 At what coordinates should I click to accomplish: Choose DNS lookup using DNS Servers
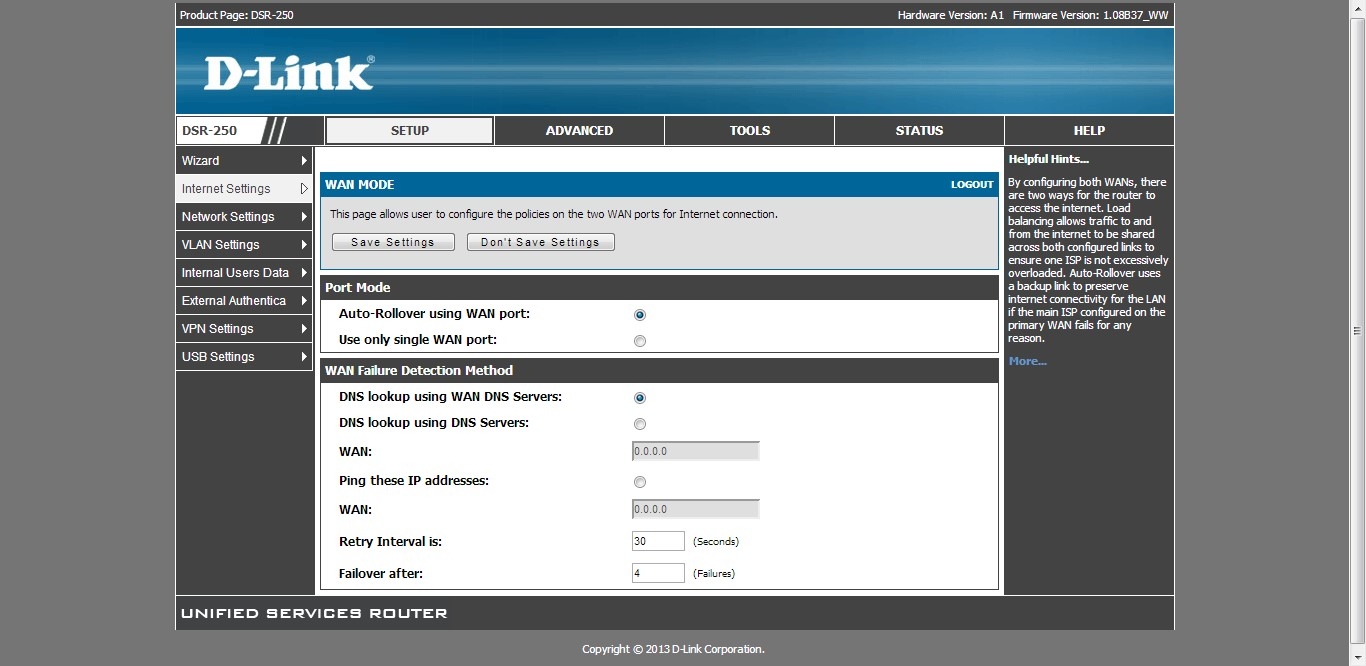[640, 424]
